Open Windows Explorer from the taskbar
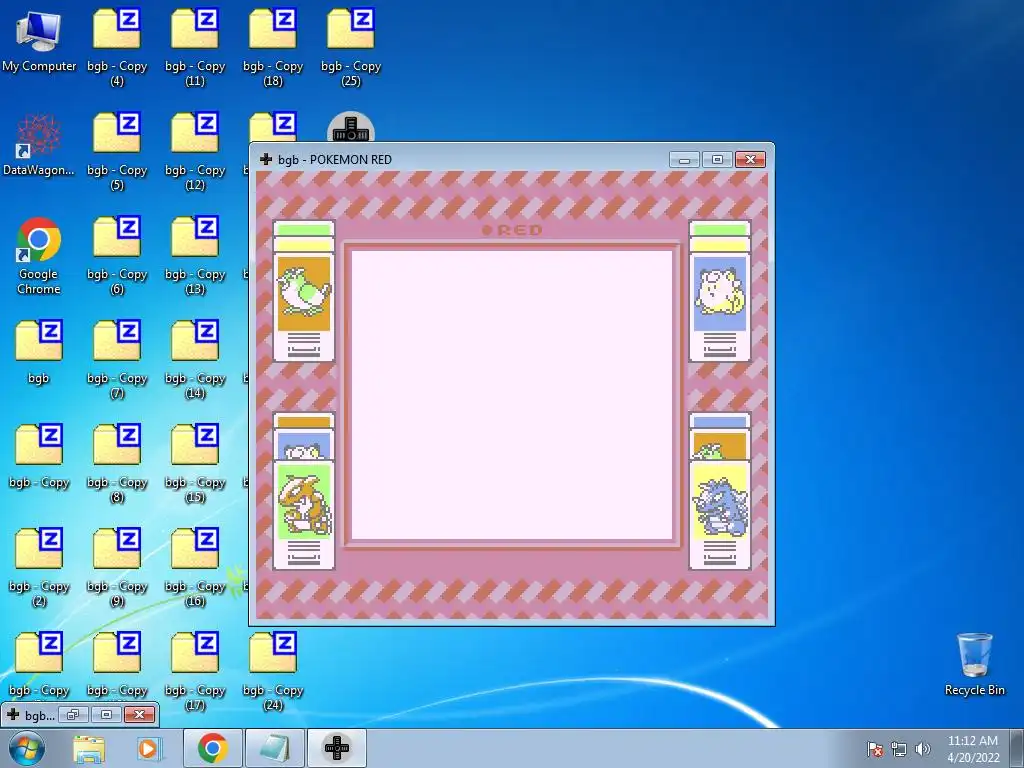 (89, 748)
